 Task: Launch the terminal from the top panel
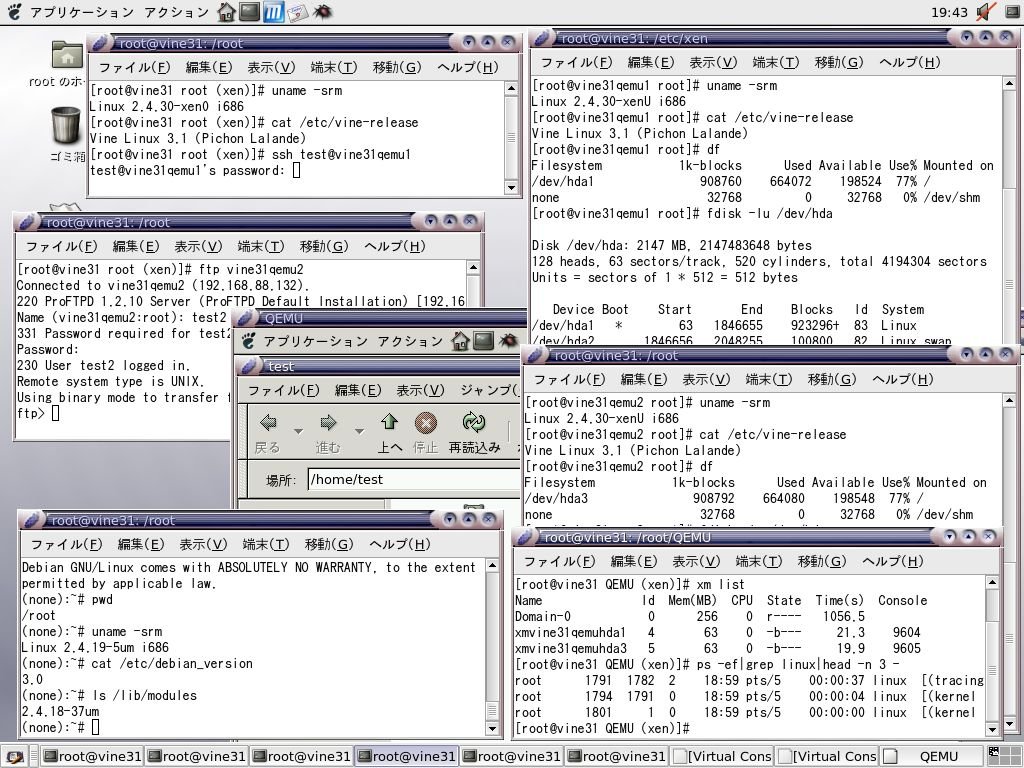tap(250, 12)
